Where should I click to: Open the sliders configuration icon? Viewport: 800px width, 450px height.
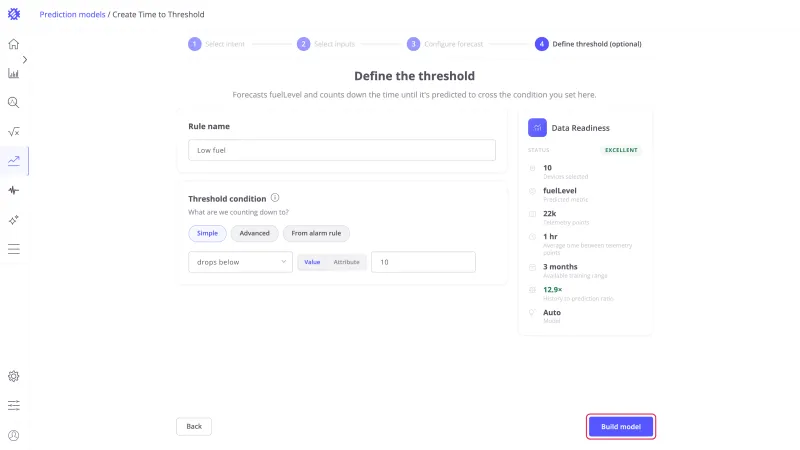[14, 406]
